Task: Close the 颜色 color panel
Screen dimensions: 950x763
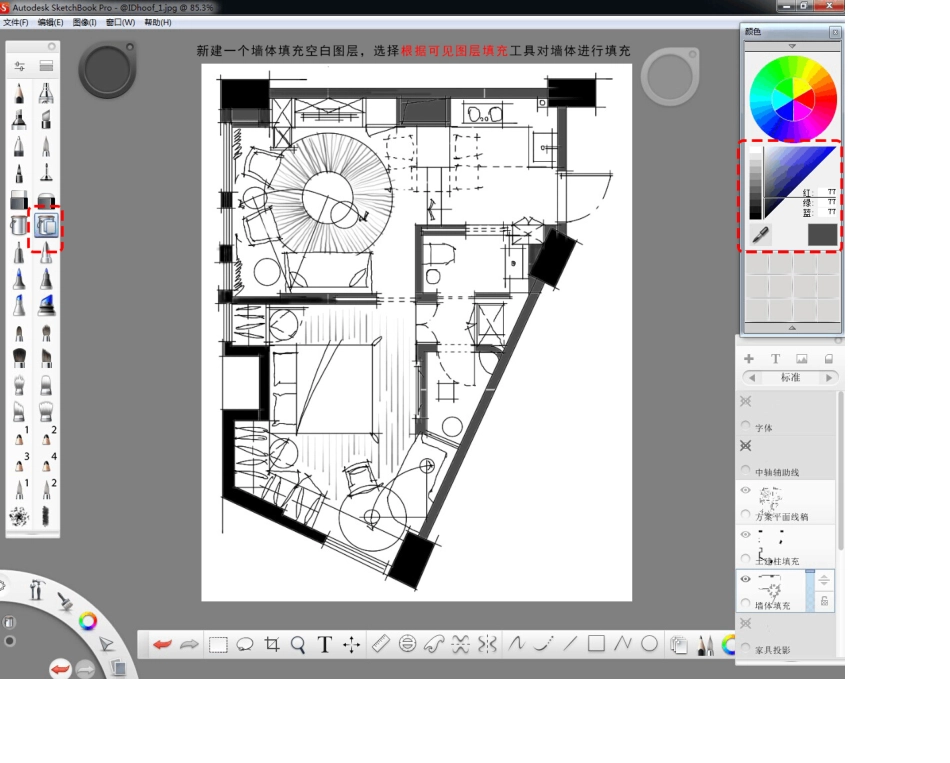Action: pos(835,32)
